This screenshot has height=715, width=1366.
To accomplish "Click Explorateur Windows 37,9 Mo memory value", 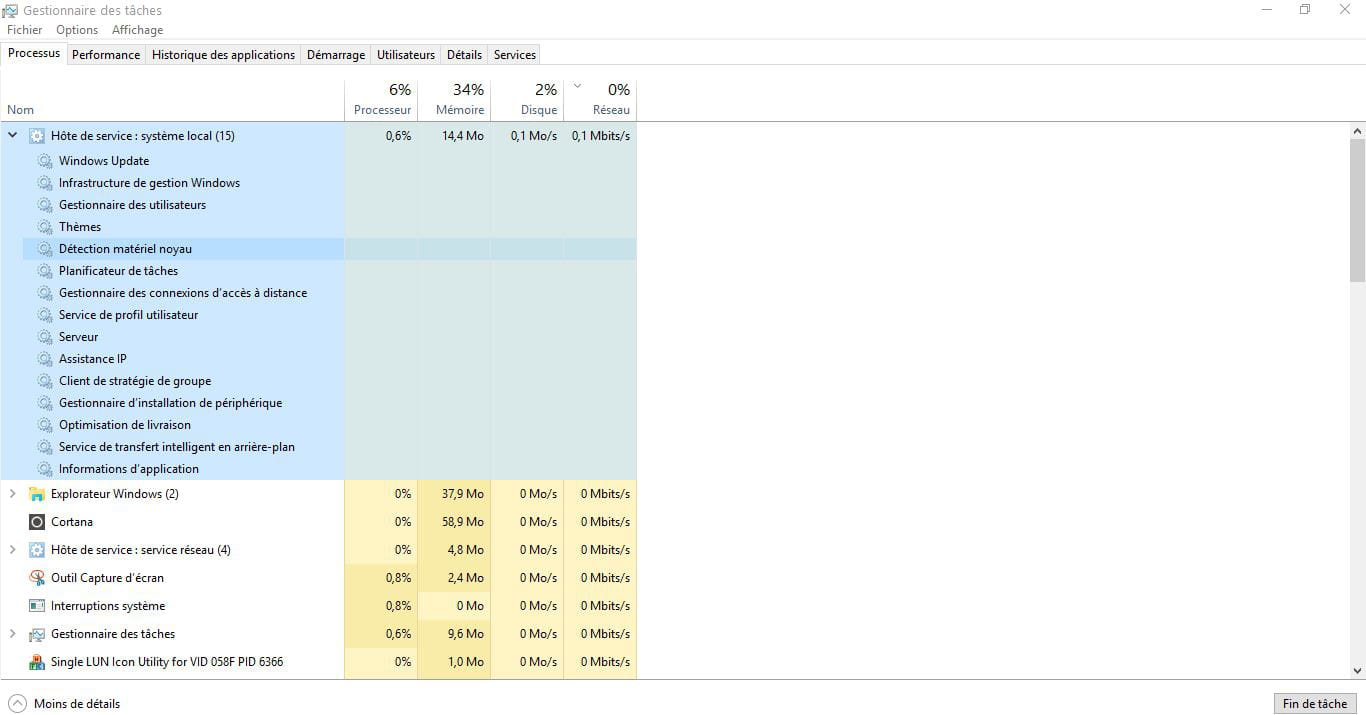I will coord(463,494).
